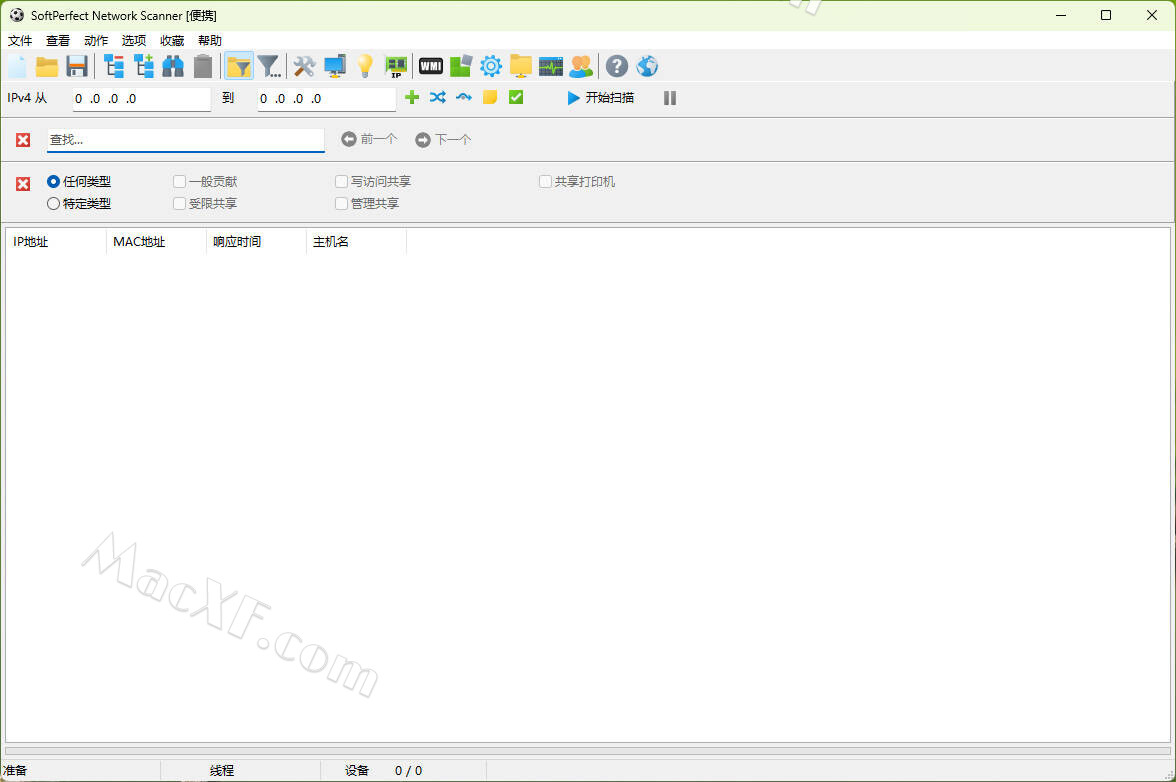Click the 查找 search input field

(x=186, y=140)
